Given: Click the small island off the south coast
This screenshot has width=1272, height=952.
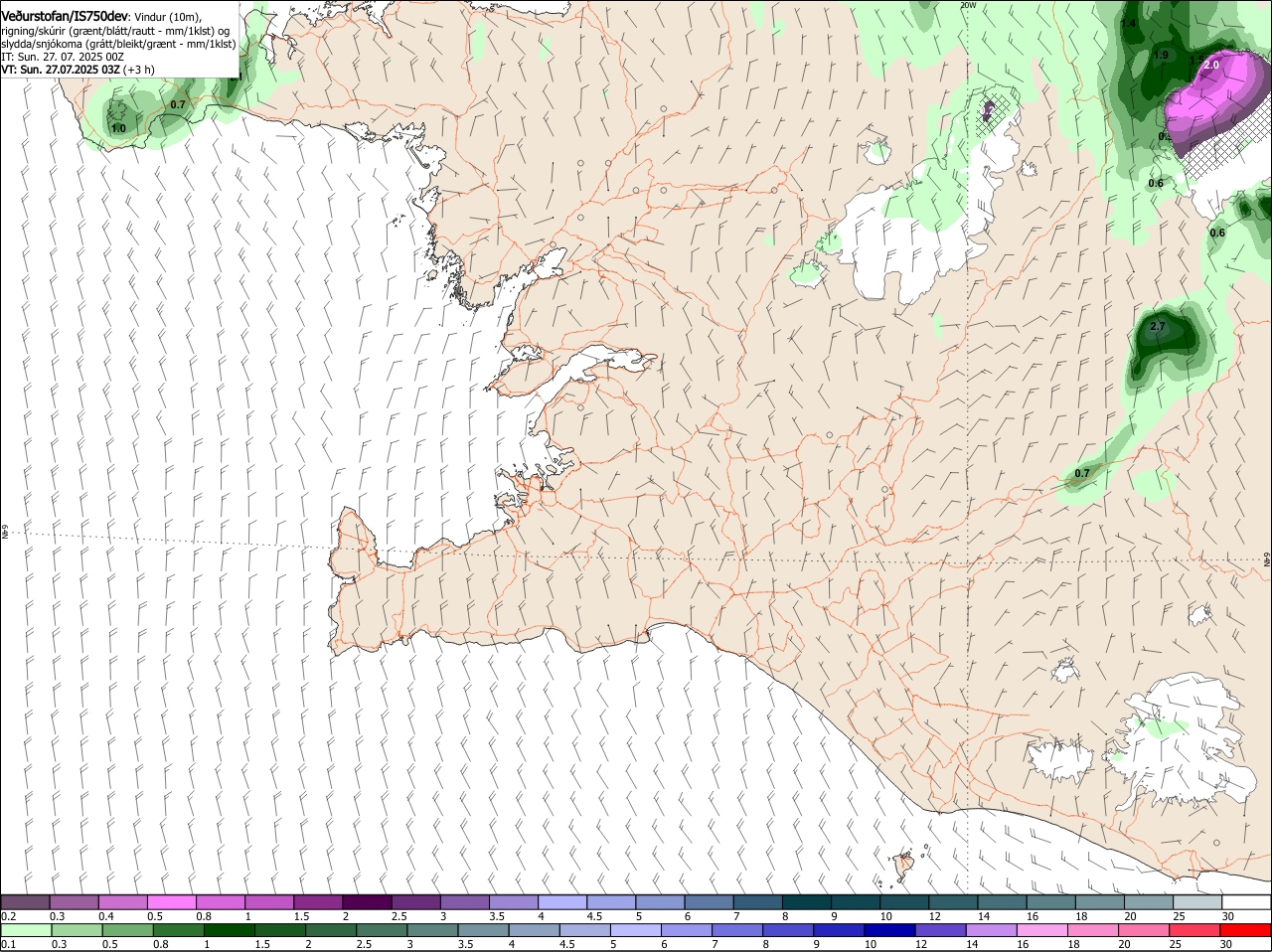Looking at the screenshot, I should pyautogui.click(x=904, y=867).
